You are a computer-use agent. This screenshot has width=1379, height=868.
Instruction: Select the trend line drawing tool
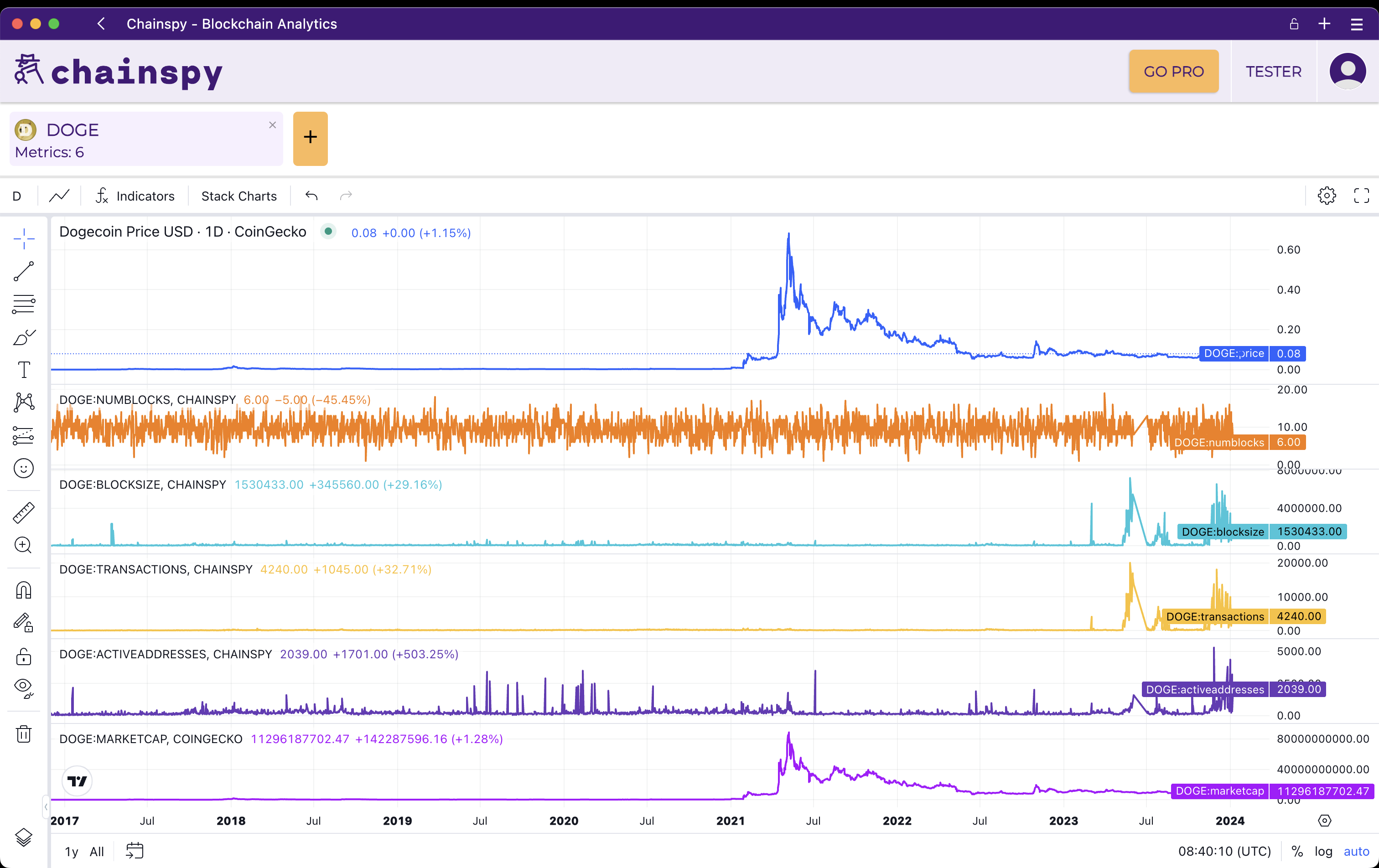24,271
